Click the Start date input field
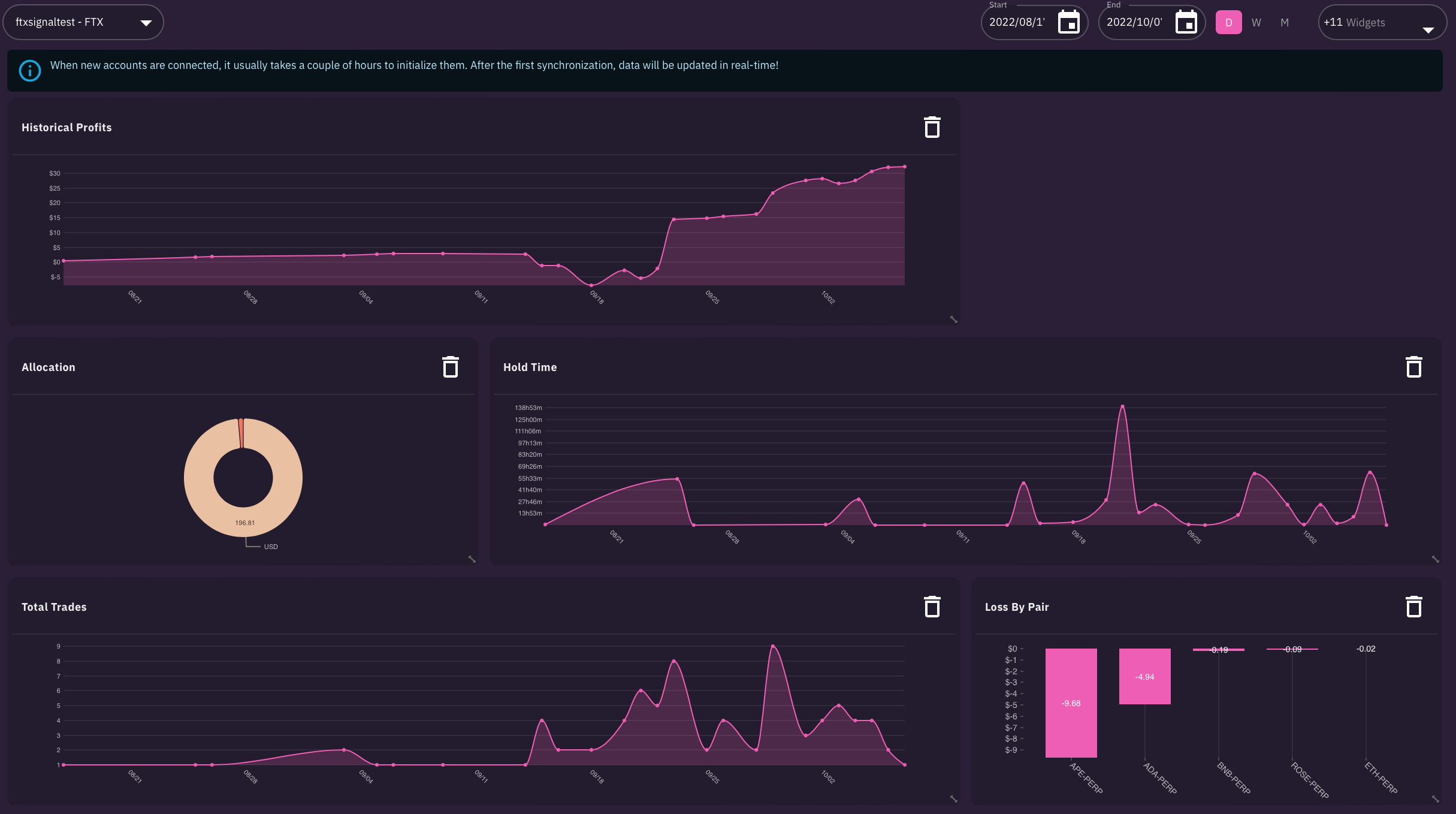 click(x=1017, y=23)
